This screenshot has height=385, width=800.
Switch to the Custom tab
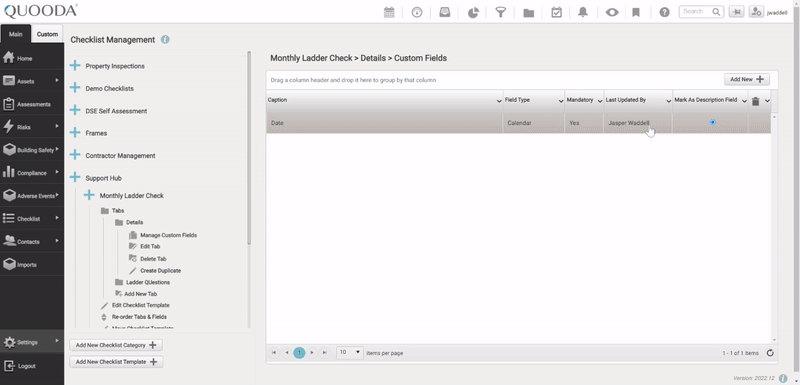[x=47, y=34]
